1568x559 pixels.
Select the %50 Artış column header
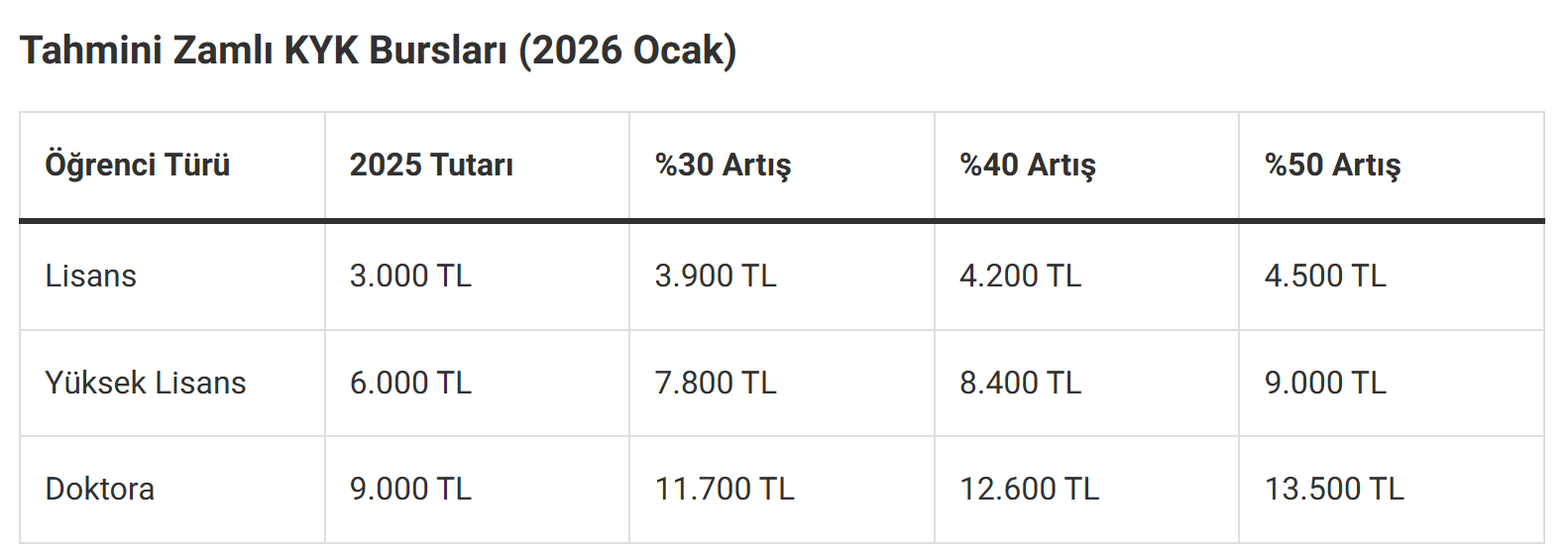pos(1332,165)
